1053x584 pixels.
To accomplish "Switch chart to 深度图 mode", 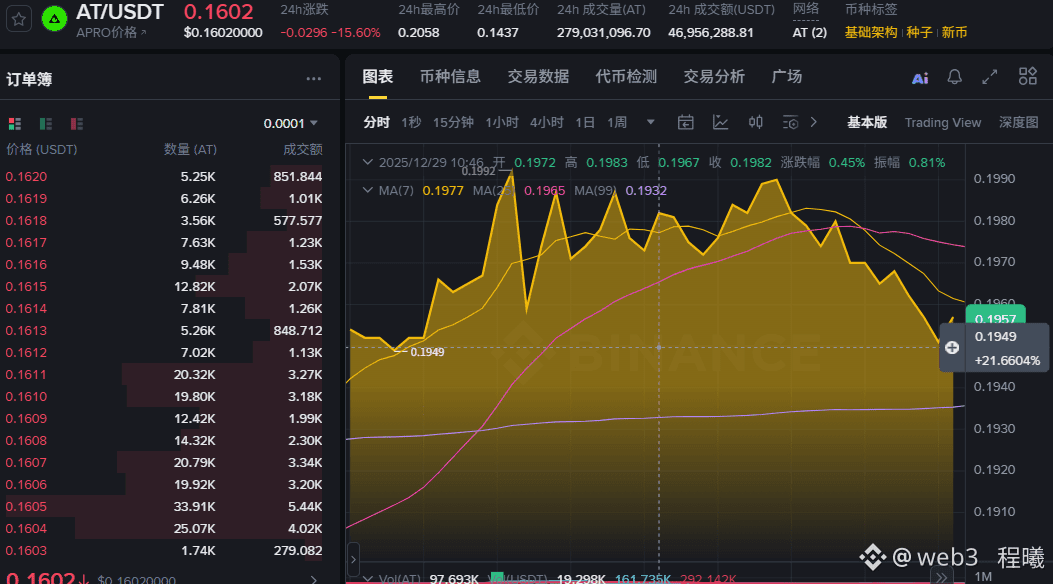I will pos(1019,122).
